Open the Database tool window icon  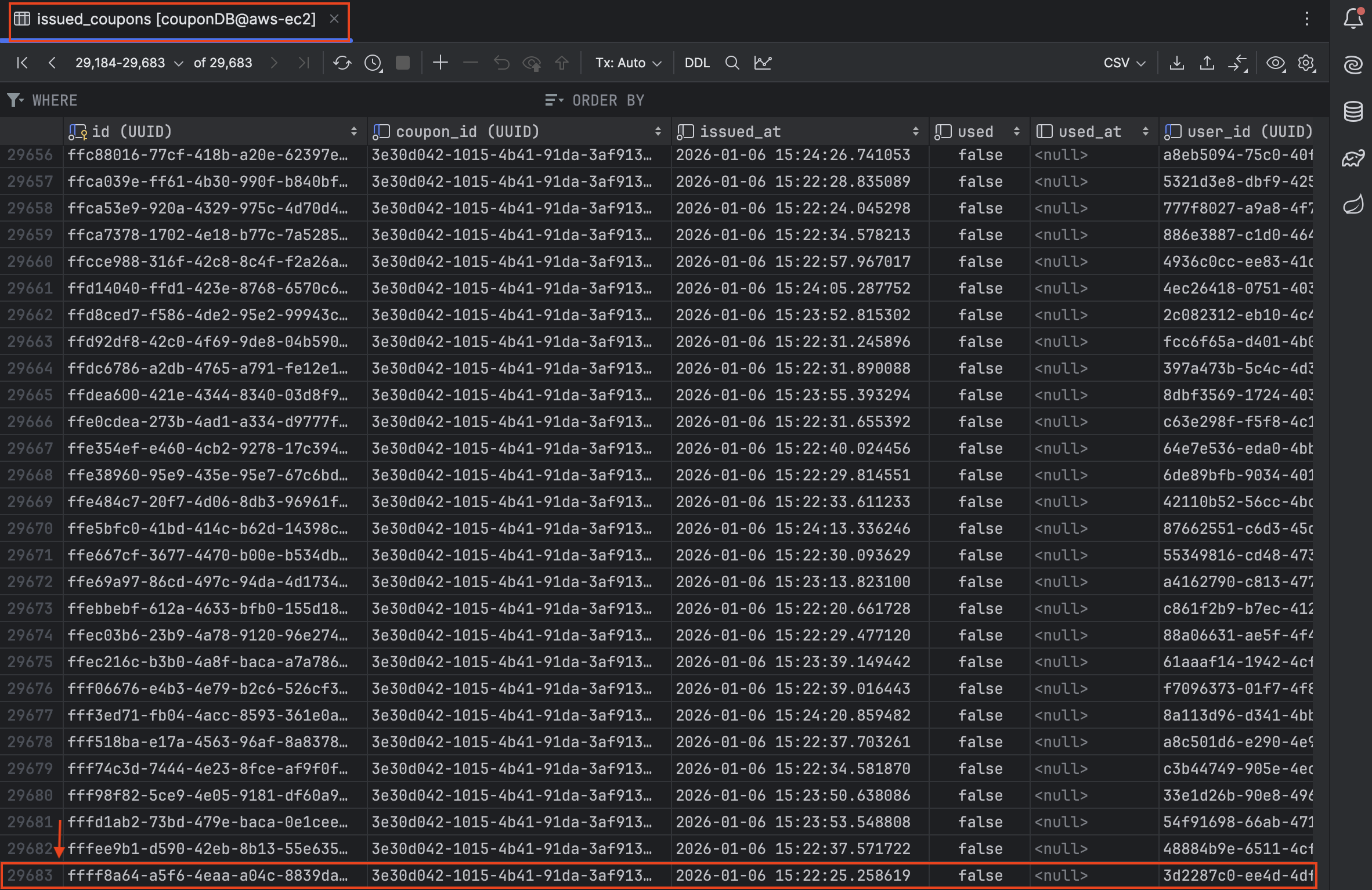(1353, 111)
